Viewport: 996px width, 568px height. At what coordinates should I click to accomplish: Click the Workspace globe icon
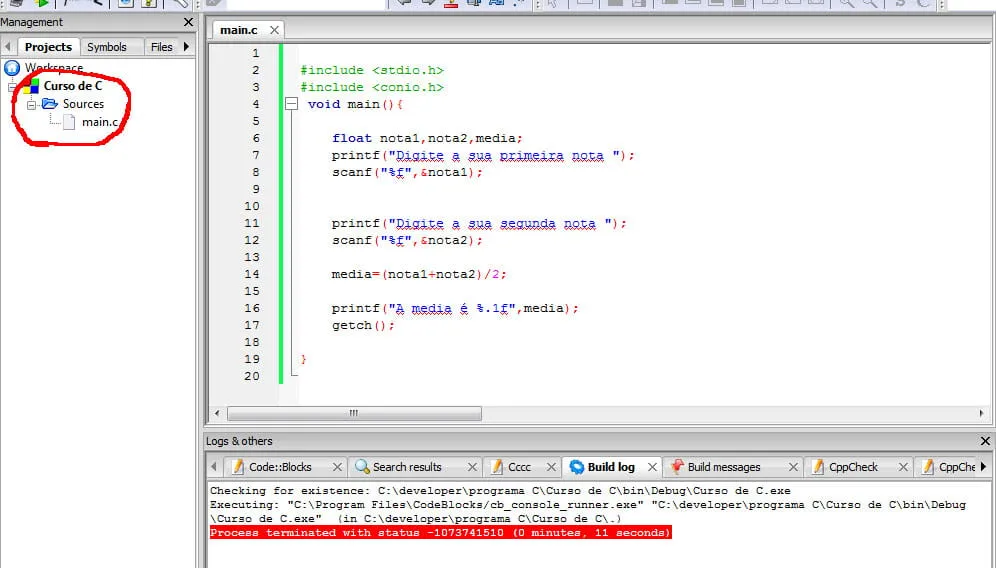click(12, 68)
